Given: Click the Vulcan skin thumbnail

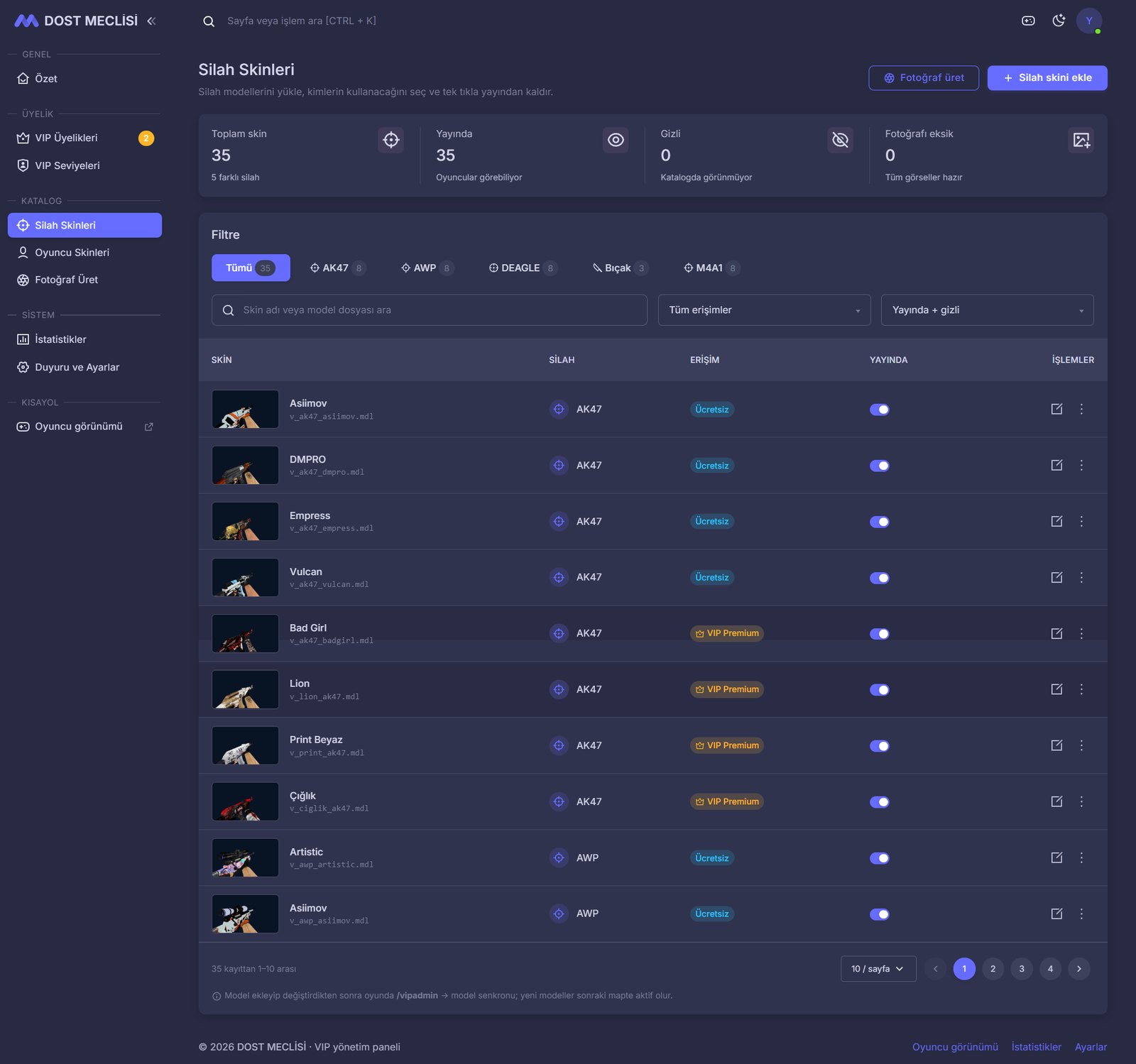Looking at the screenshot, I should click(245, 577).
